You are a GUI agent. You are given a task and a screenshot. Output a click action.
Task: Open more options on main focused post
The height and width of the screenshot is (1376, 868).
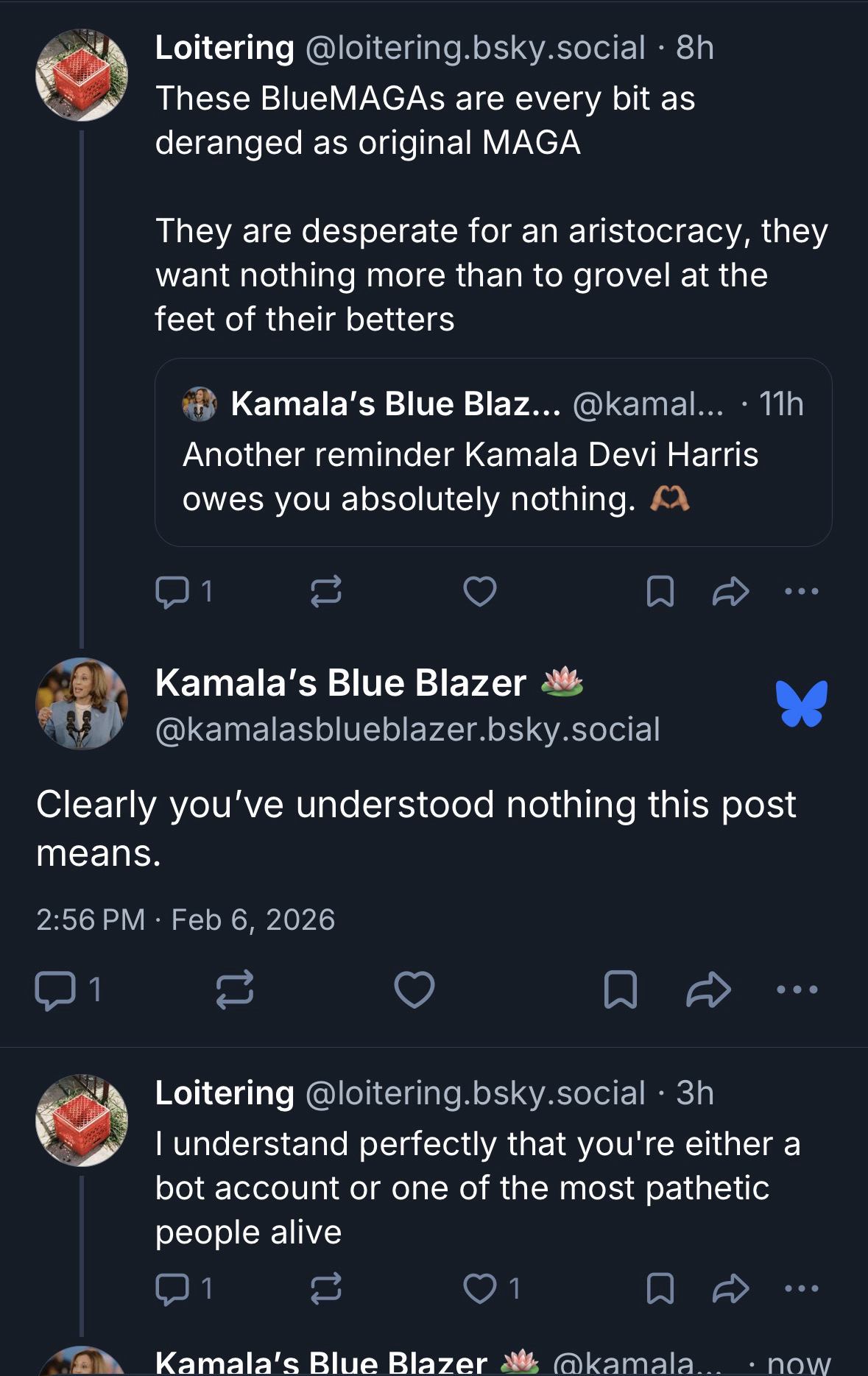tap(797, 989)
